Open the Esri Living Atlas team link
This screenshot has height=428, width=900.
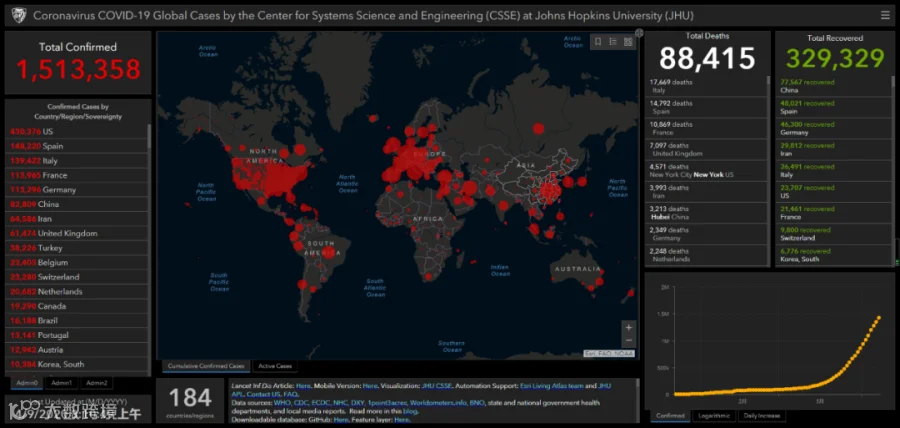tap(552, 386)
